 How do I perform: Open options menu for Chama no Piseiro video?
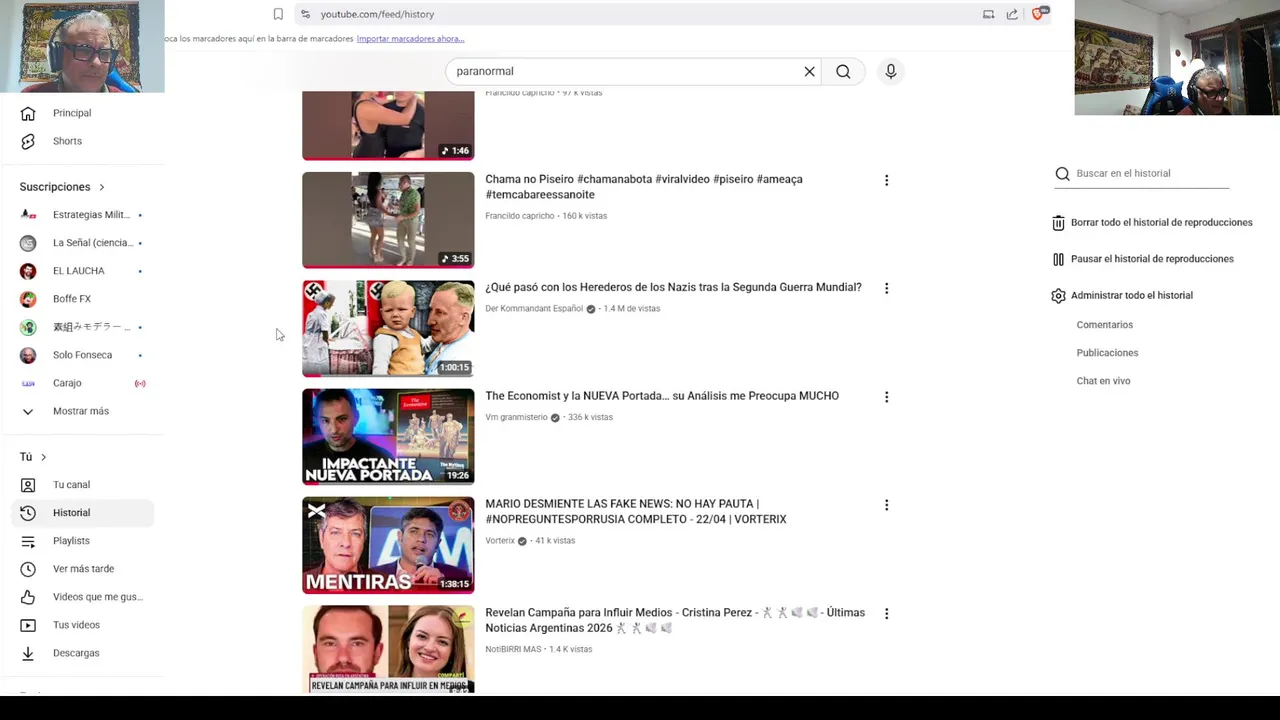(886, 181)
